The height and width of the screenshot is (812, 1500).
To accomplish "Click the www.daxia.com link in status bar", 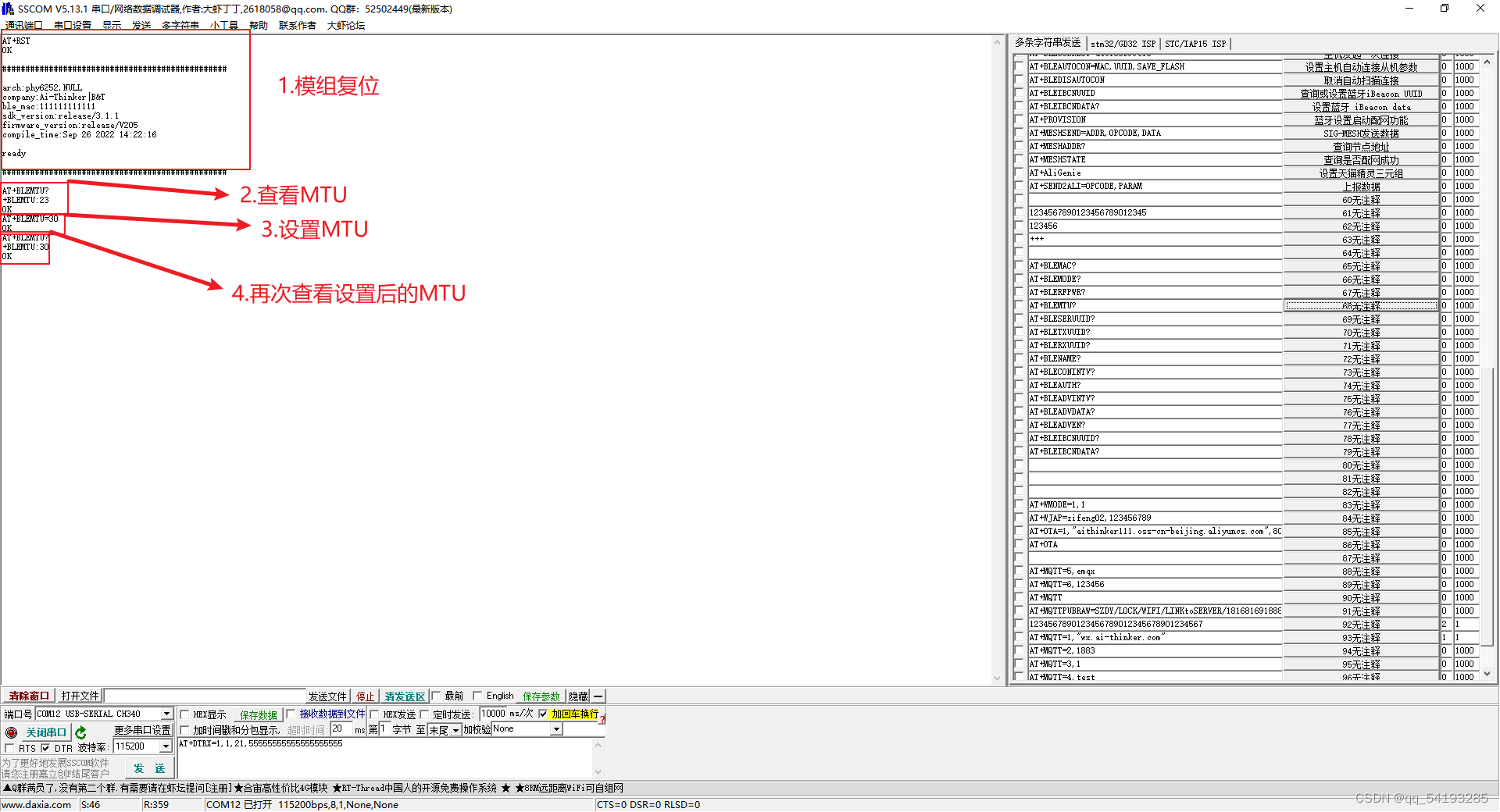I will [x=37, y=804].
